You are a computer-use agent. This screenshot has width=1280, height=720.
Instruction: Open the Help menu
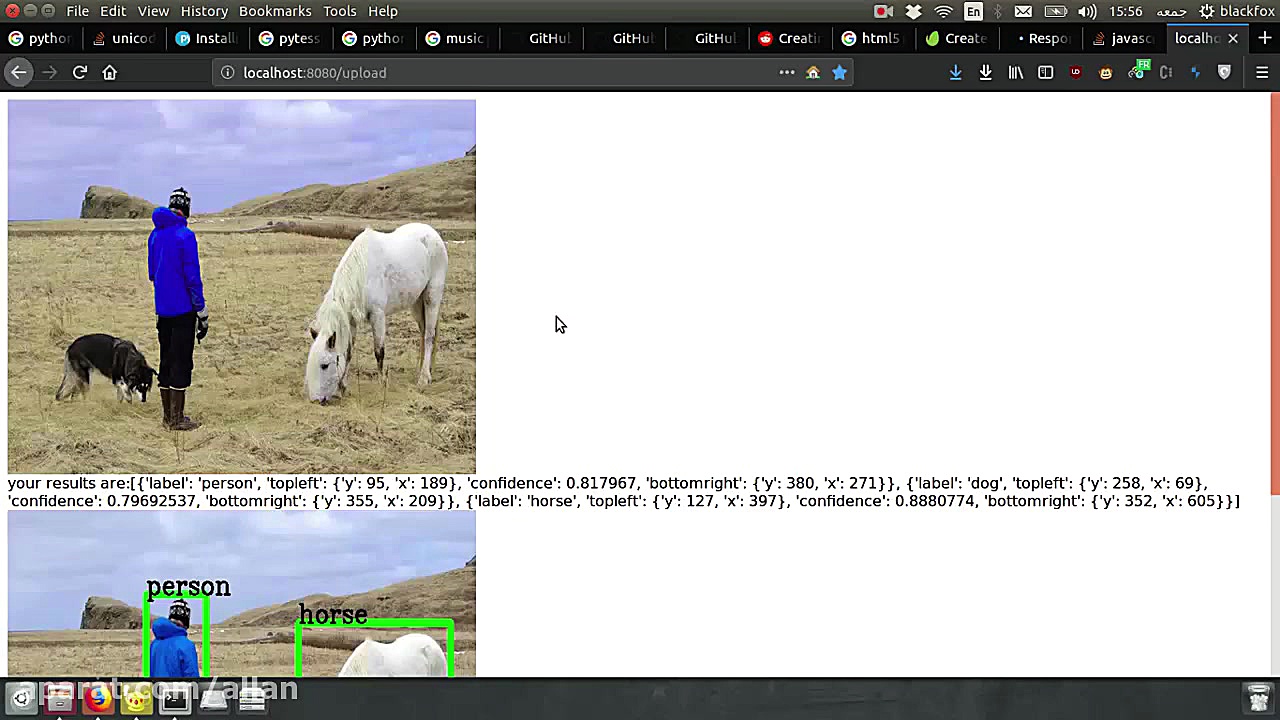[383, 11]
